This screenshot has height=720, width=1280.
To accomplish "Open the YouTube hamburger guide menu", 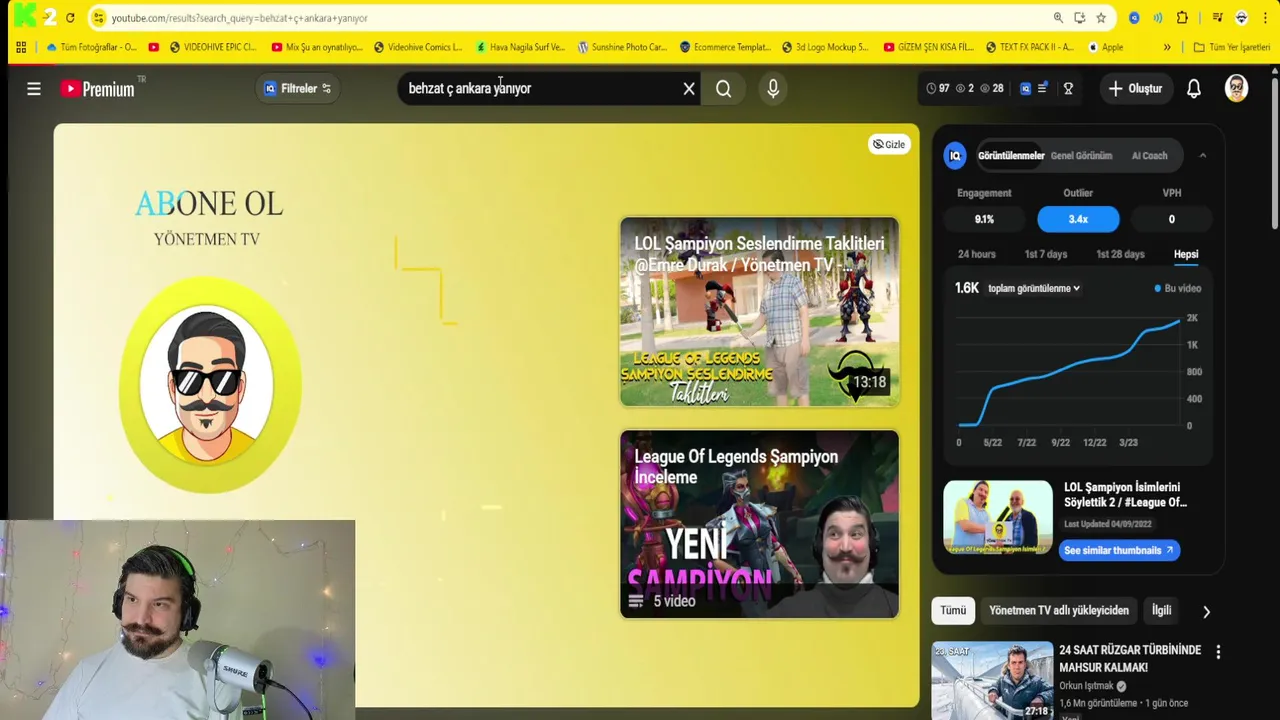I will pos(34,89).
